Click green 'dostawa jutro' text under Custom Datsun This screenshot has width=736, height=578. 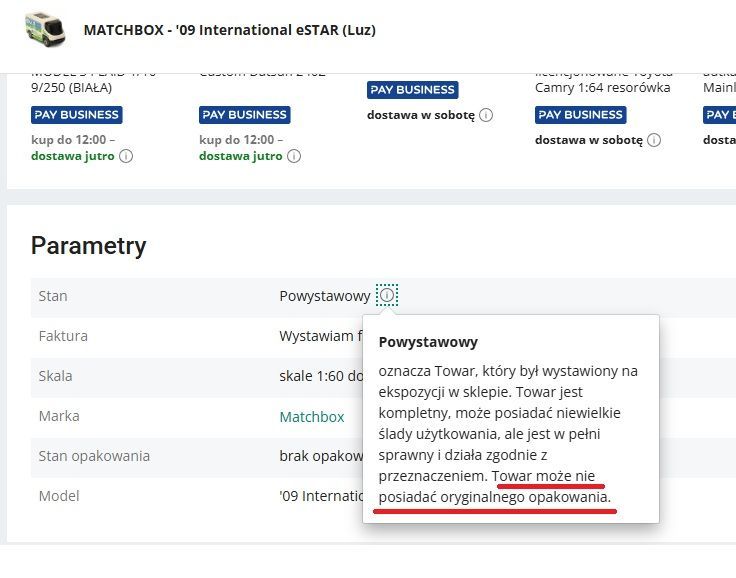240,156
